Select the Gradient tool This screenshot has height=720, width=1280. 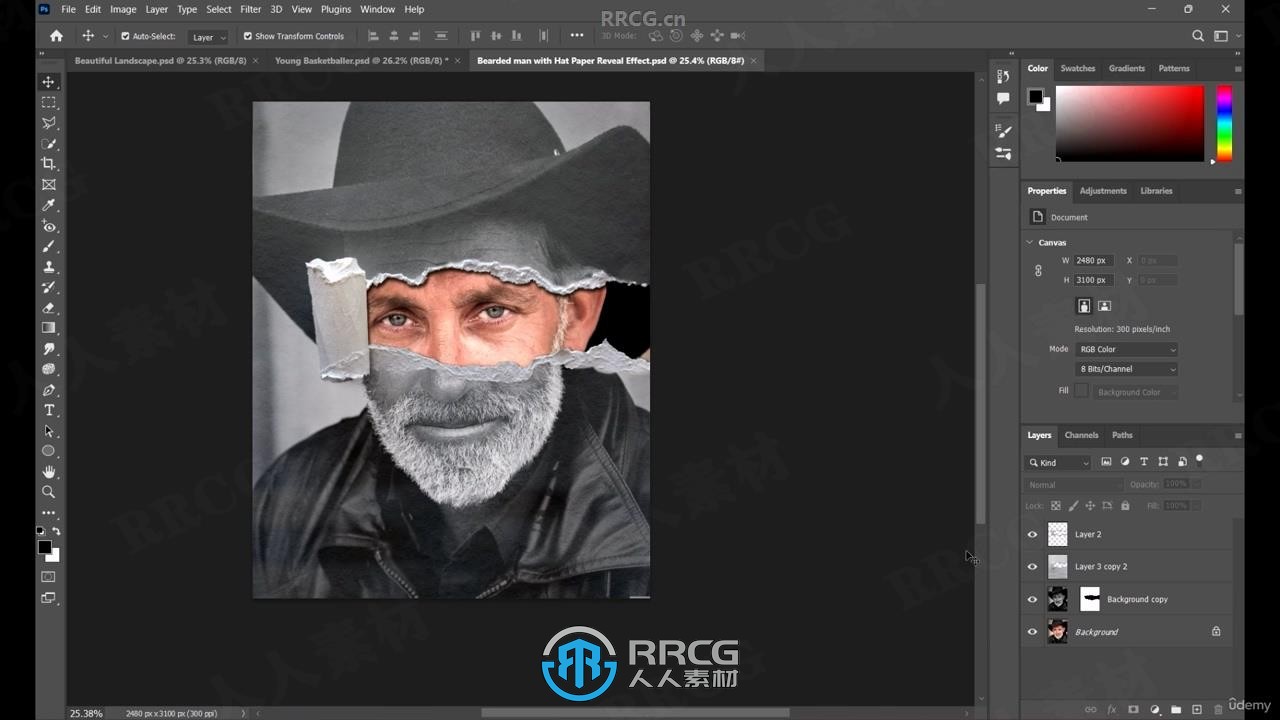pyautogui.click(x=48, y=328)
